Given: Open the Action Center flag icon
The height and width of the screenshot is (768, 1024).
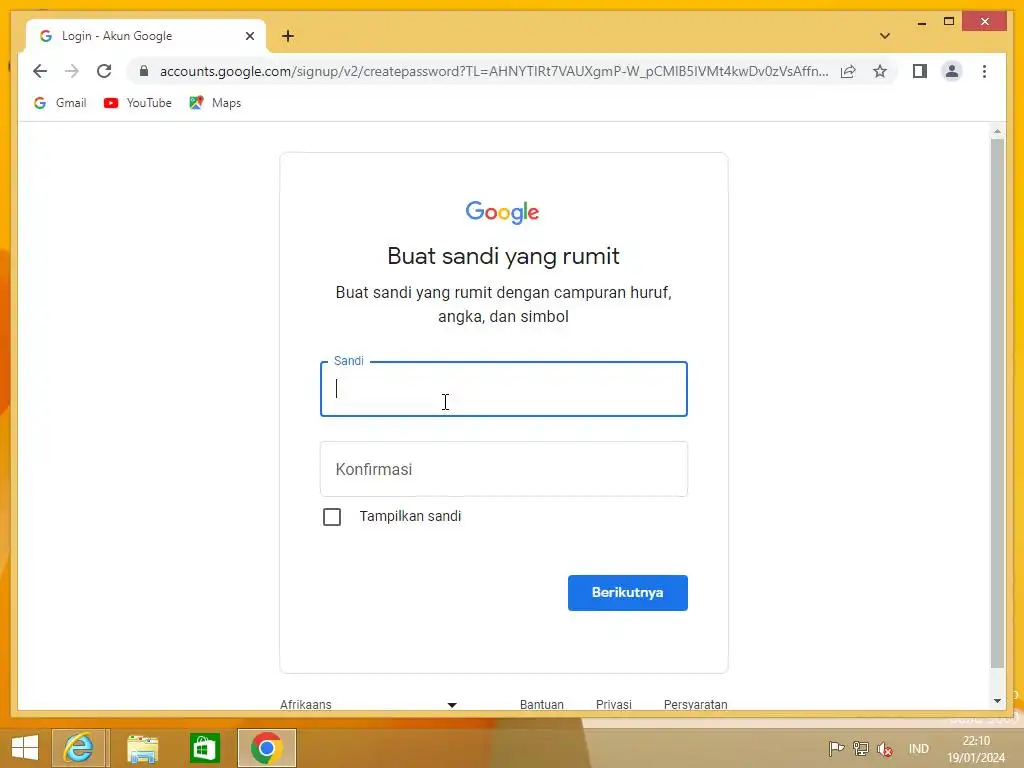Looking at the screenshot, I should coord(835,749).
